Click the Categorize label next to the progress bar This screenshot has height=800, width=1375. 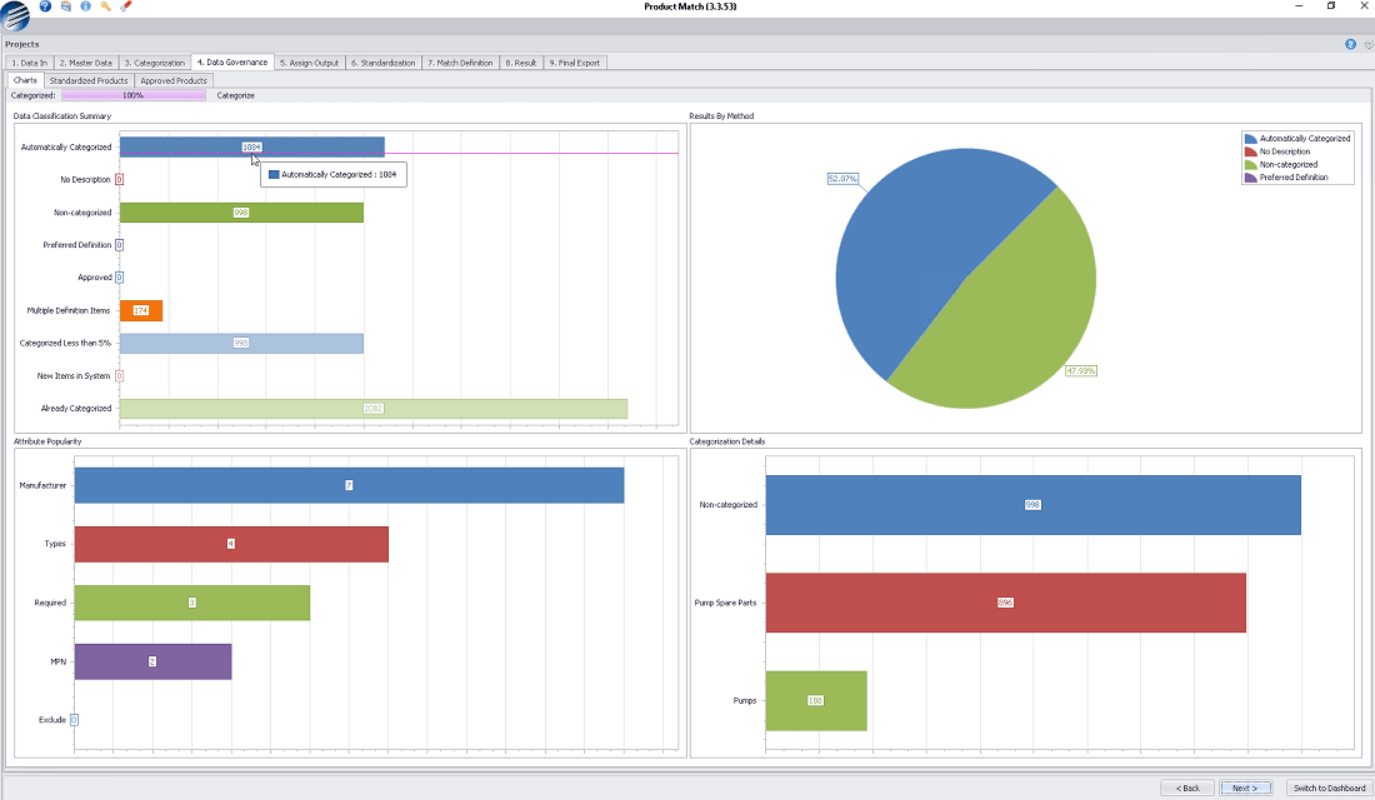pyautogui.click(x=234, y=95)
